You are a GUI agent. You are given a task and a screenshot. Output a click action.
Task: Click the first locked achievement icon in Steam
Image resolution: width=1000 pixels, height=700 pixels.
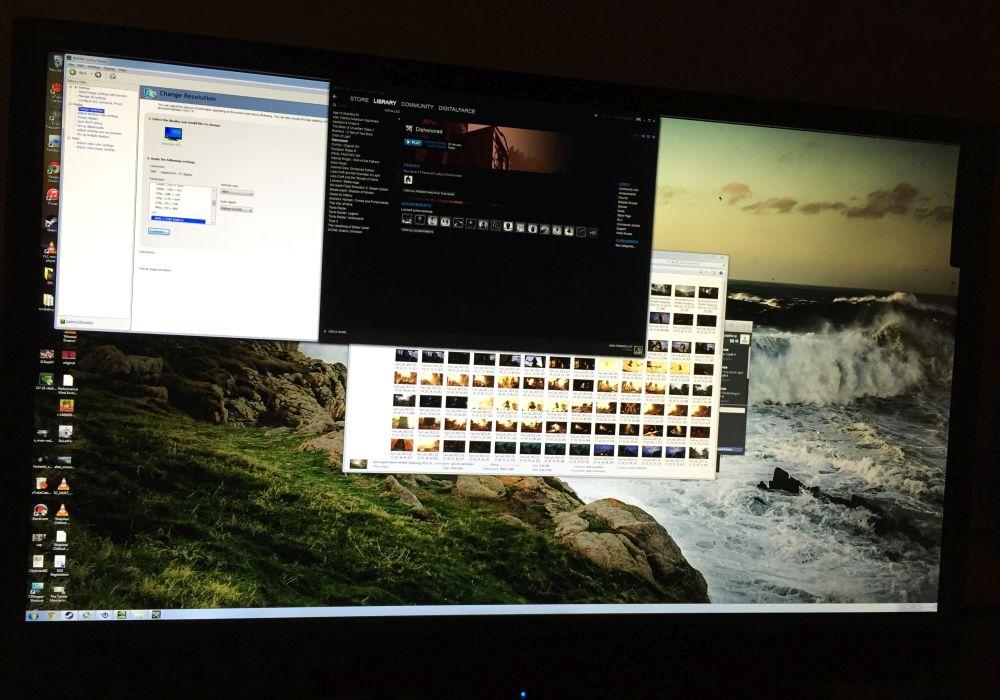pyautogui.click(x=408, y=220)
